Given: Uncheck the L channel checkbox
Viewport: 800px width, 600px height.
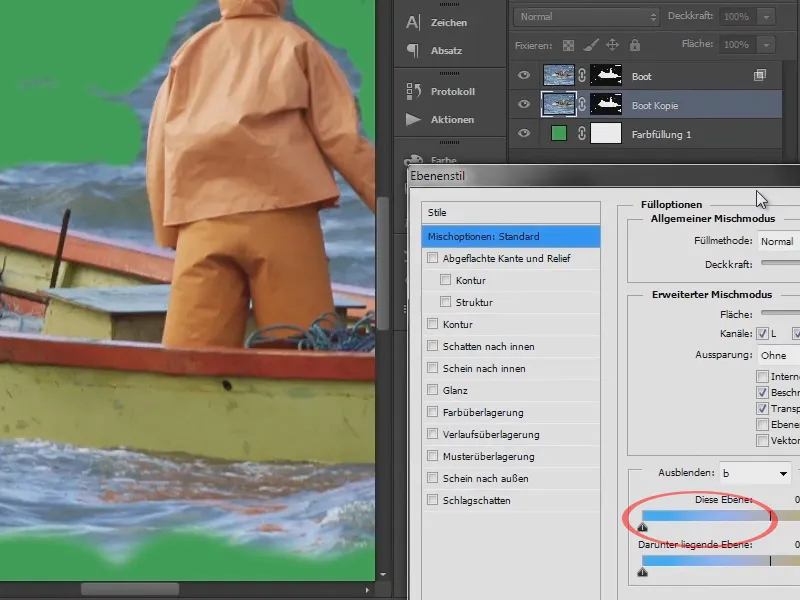Looking at the screenshot, I should 762,334.
